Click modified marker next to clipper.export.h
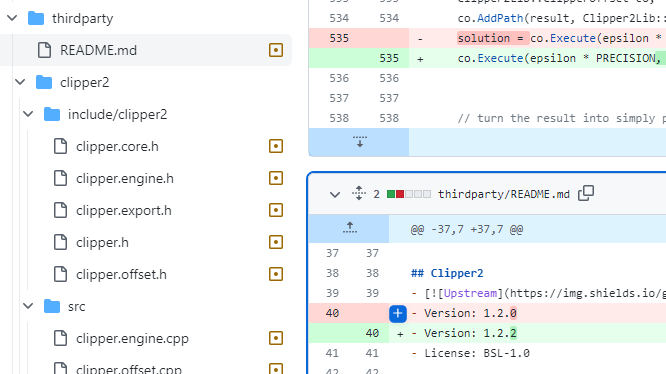The image size is (666, 374). coord(276,210)
